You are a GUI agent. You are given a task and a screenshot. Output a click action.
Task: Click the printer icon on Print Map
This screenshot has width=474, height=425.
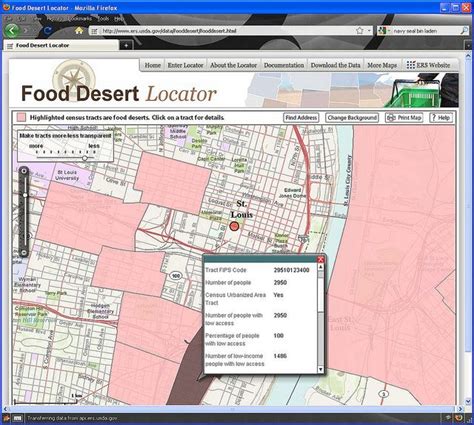click(x=392, y=118)
